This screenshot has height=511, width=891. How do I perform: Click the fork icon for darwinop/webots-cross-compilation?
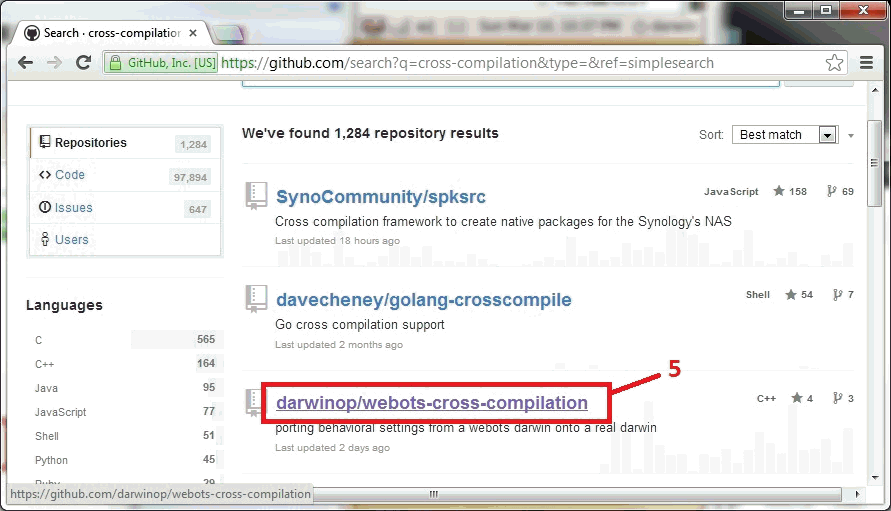(837, 398)
